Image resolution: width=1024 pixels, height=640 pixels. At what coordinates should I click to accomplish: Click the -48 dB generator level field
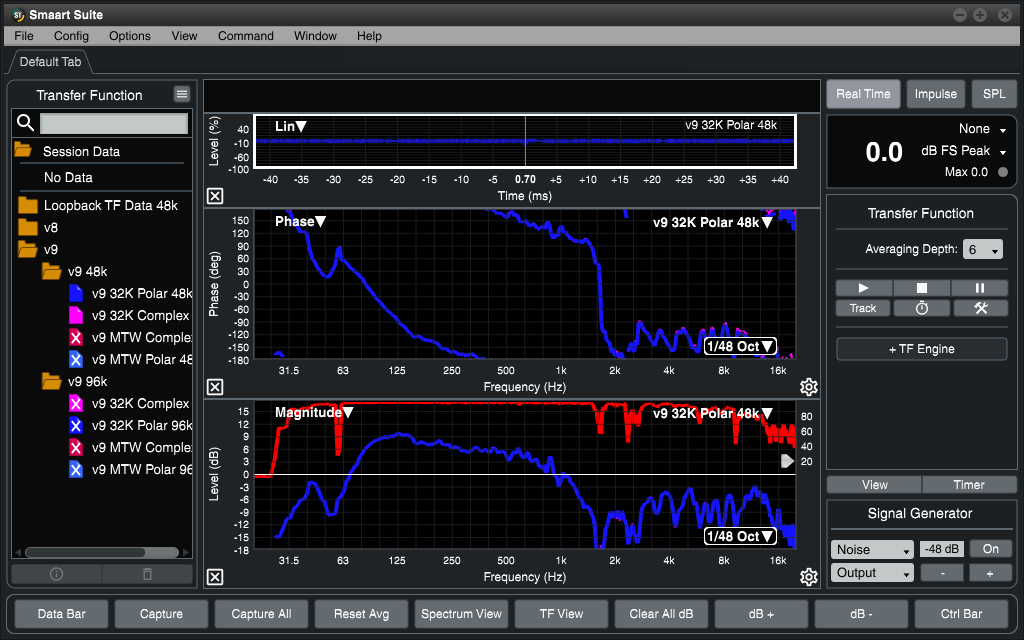[942, 549]
